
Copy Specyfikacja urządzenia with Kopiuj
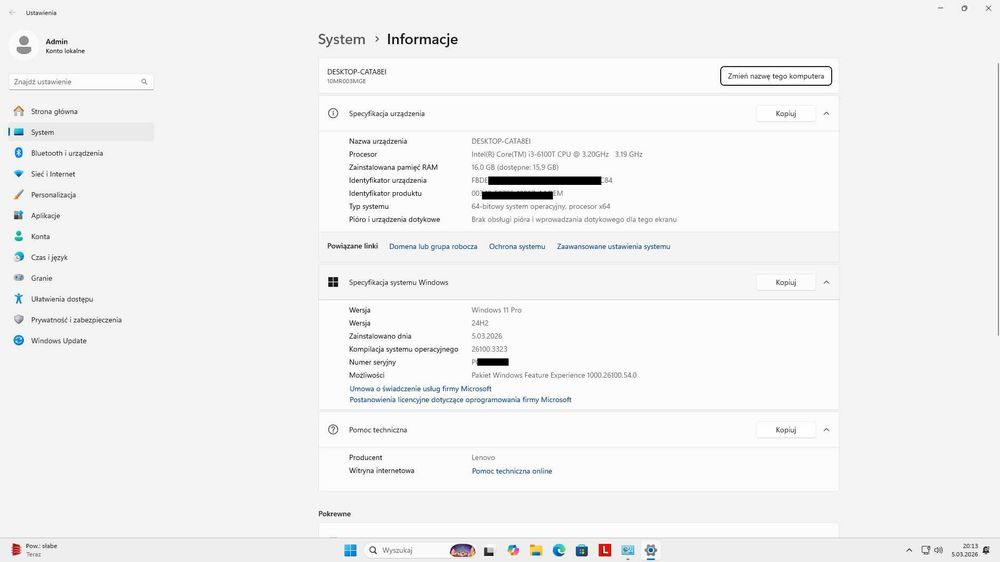(x=786, y=114)
